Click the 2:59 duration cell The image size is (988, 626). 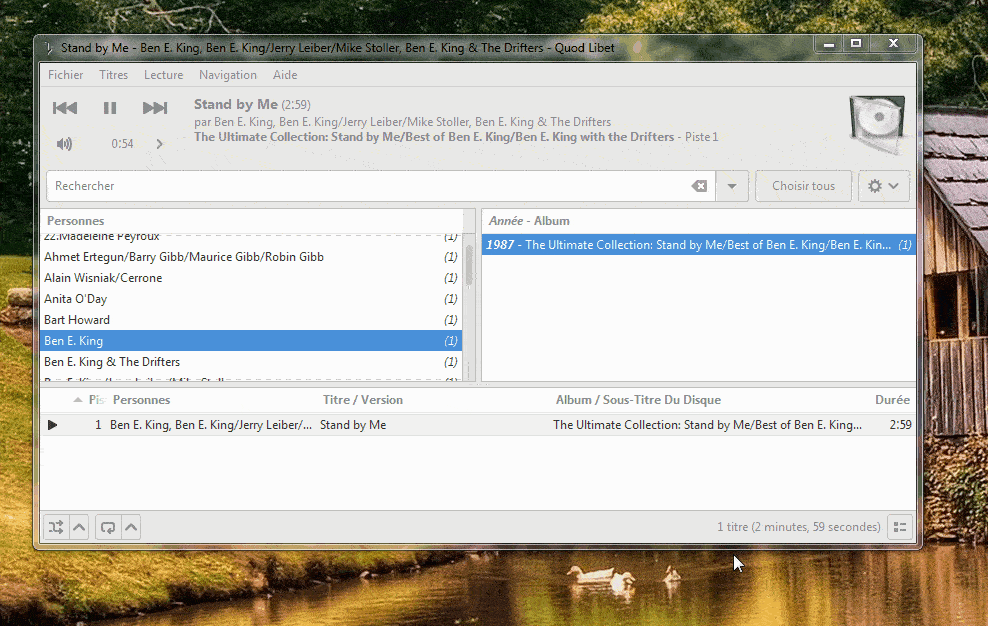click(x=900, y=425)
